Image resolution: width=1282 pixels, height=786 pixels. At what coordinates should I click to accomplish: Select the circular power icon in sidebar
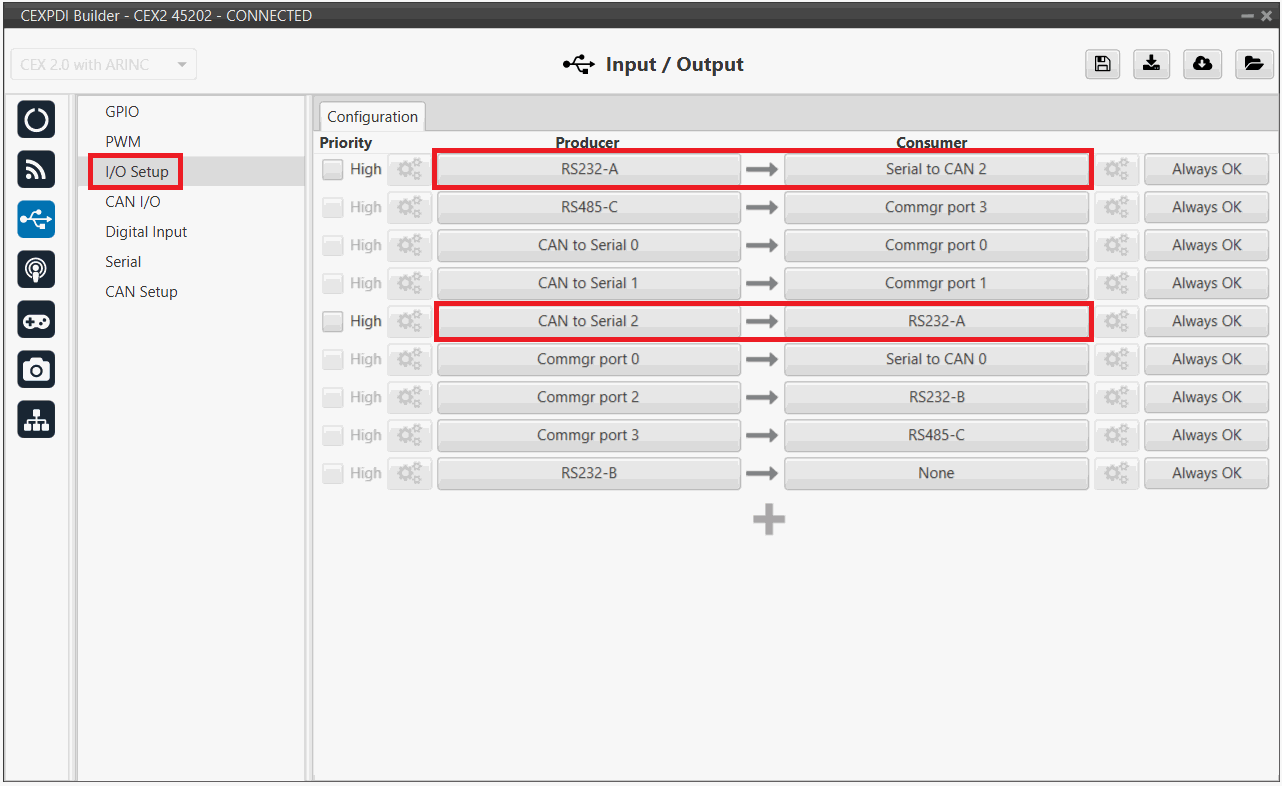click(36, 120)
